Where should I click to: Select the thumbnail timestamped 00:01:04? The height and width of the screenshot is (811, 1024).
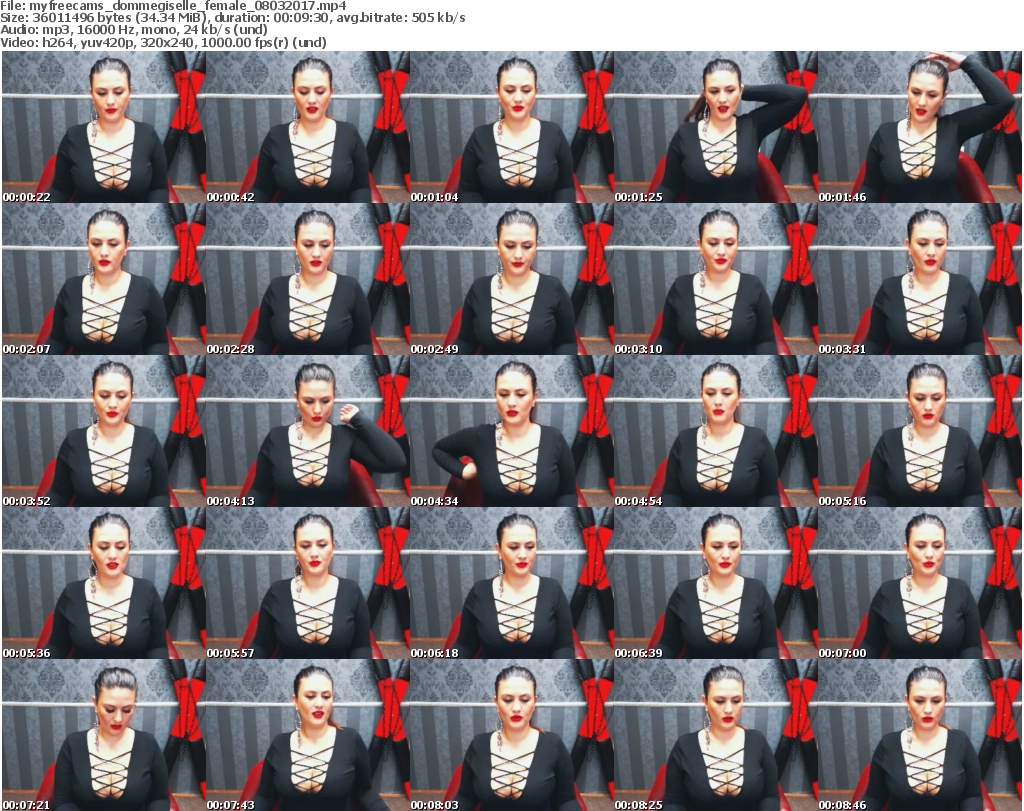[511, 127]
